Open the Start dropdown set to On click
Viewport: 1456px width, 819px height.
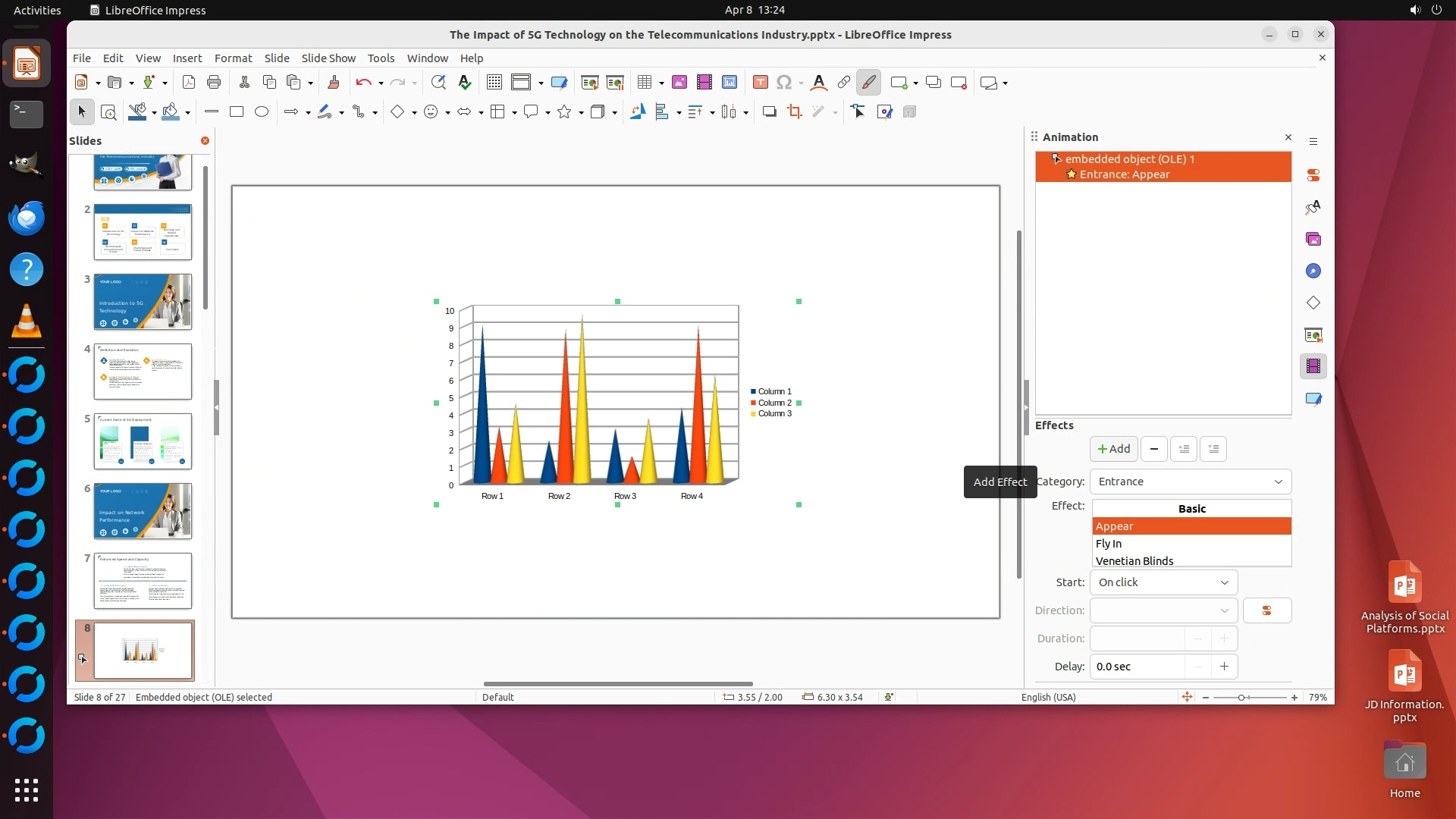coord(1163,582)
